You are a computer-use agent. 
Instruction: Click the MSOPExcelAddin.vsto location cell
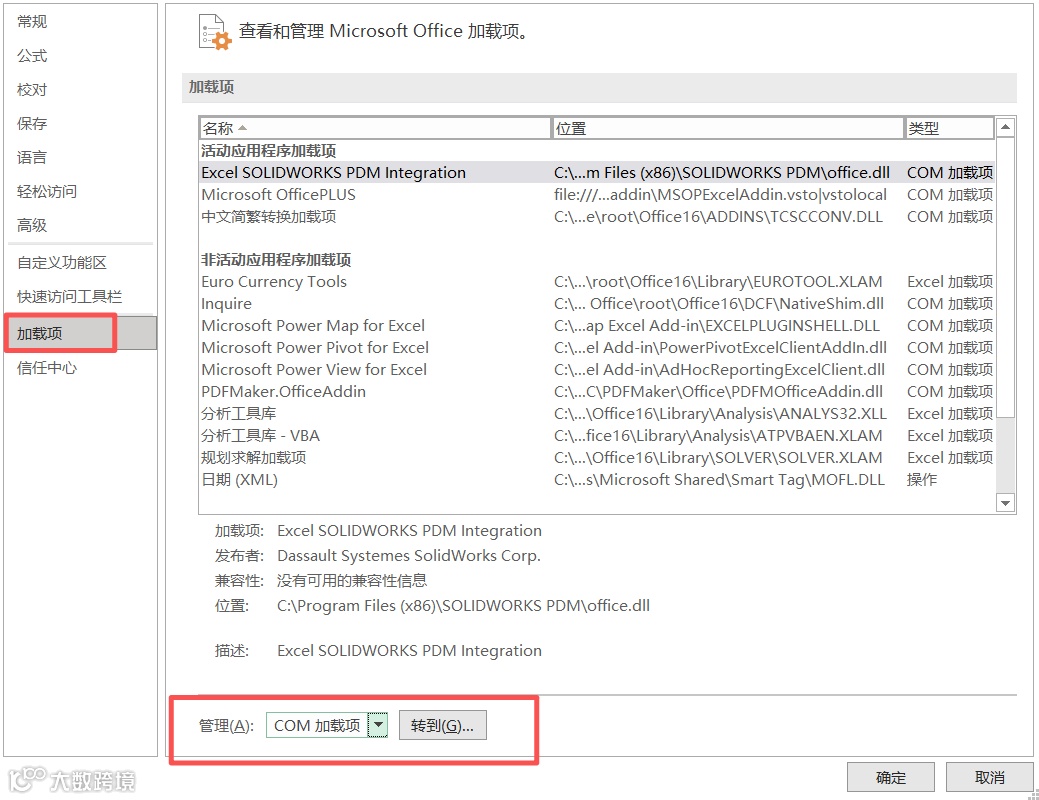pos(720,194)
